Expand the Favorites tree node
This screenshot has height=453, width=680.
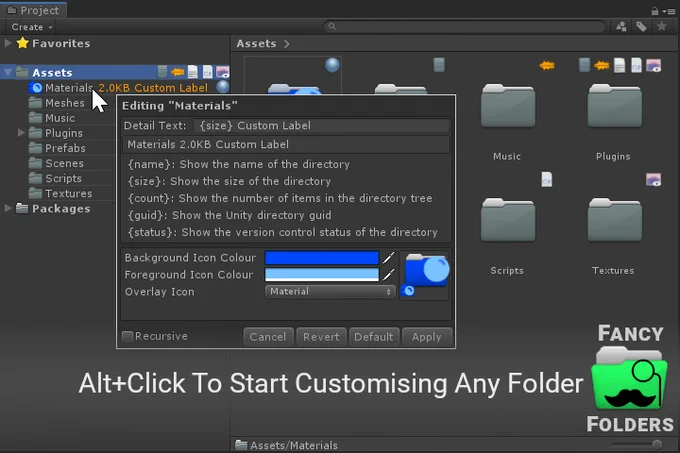click(x=8, y=43)
